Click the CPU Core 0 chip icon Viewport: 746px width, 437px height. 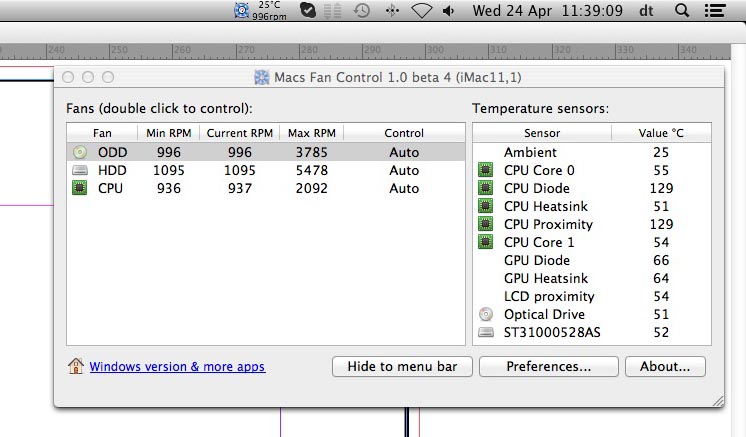pos(485,170)
